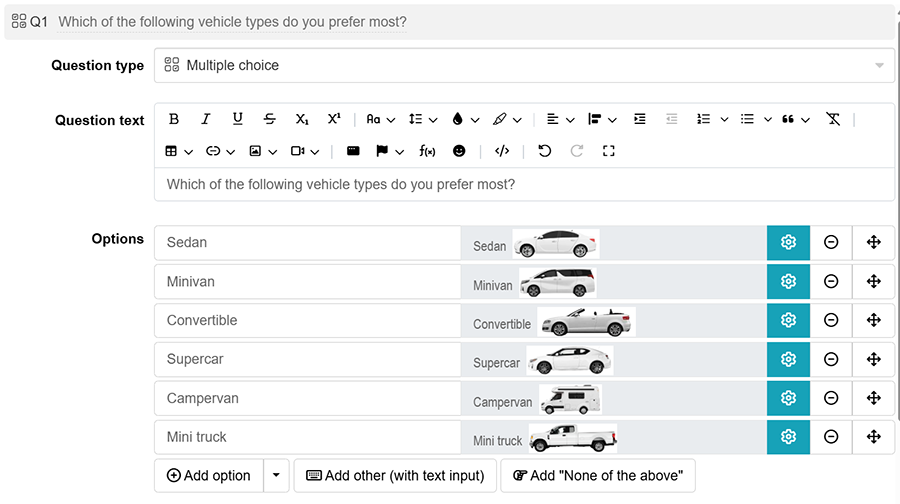Apply subscript formatting
The width and height of the screenshot is (900, 504).
302,119
